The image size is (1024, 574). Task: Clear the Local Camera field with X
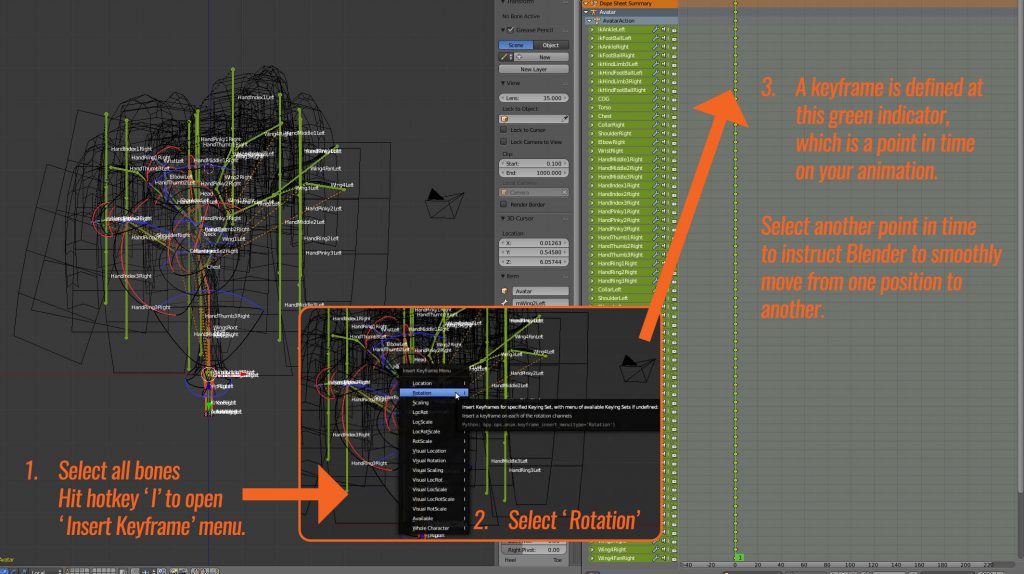[x=564, y=193]
